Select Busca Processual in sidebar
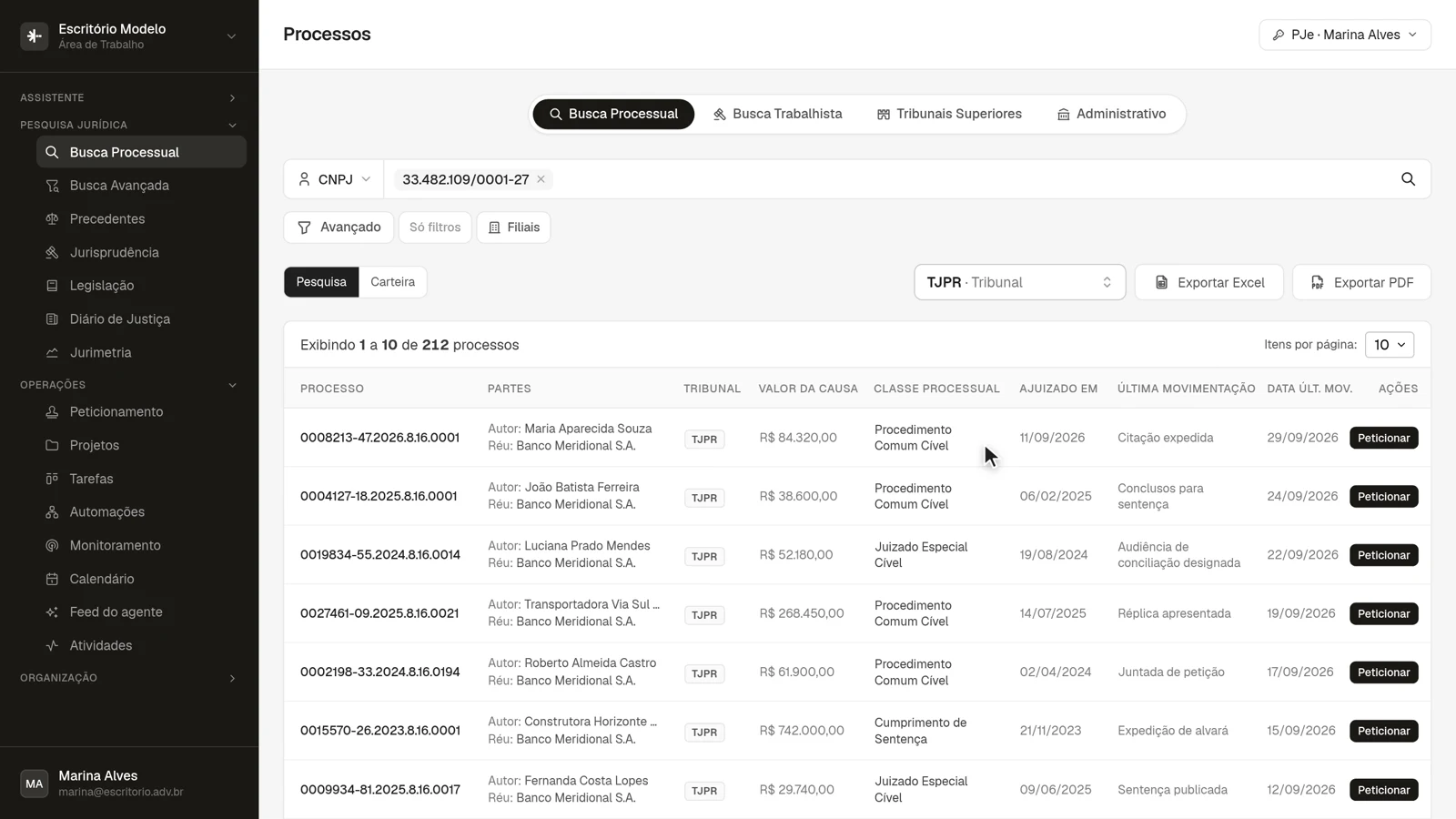 coord(141,152)
